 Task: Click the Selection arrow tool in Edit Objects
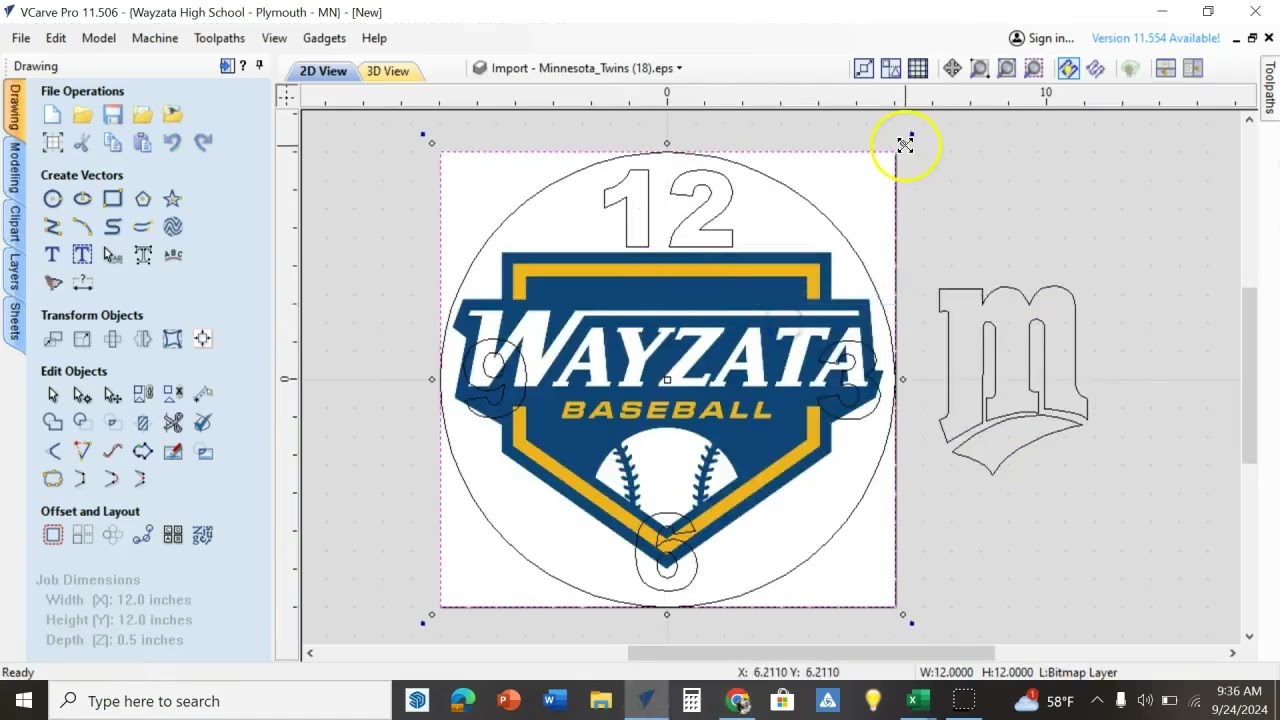[x=52, y=395]
